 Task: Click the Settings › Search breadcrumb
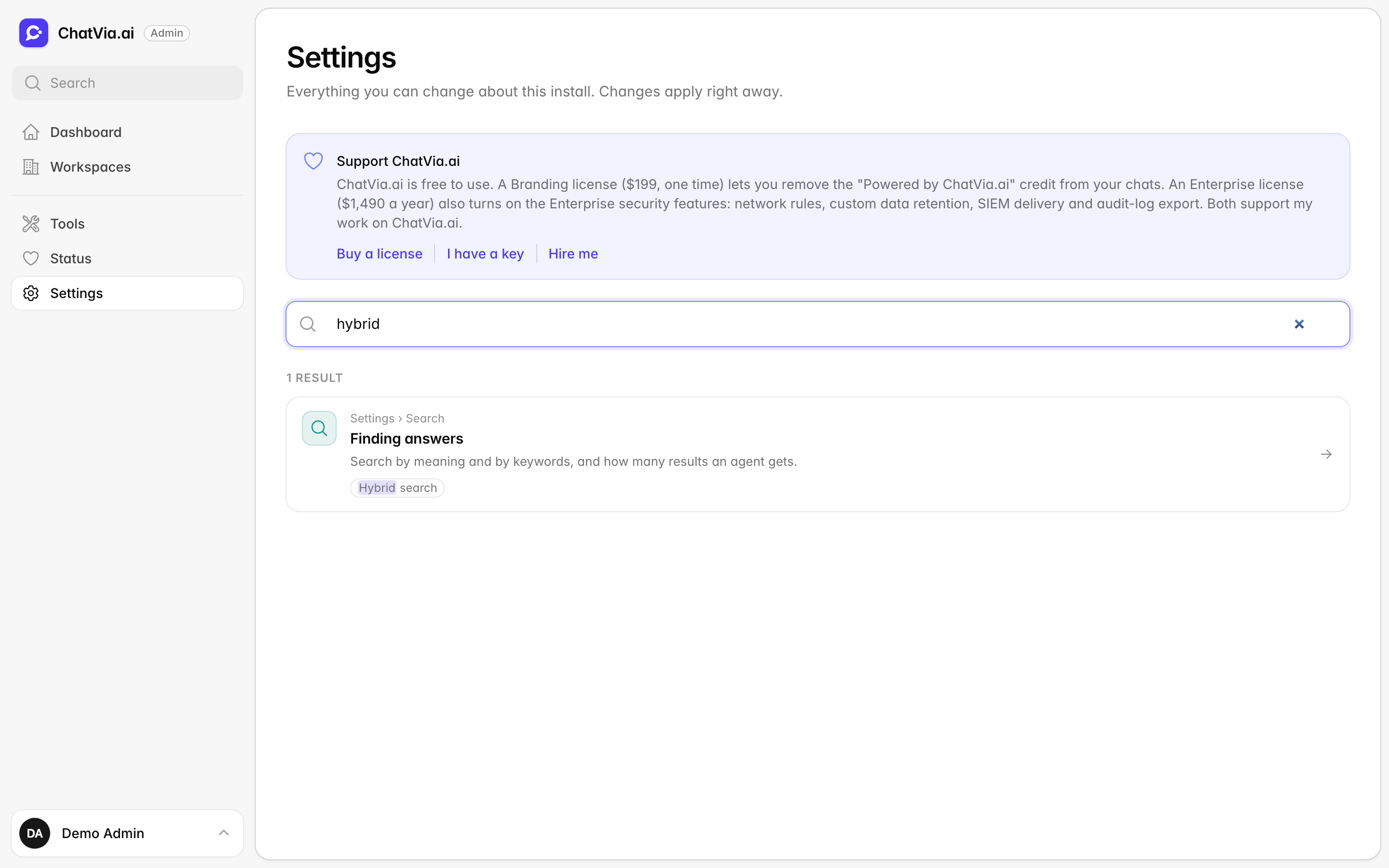click(397, 419)
